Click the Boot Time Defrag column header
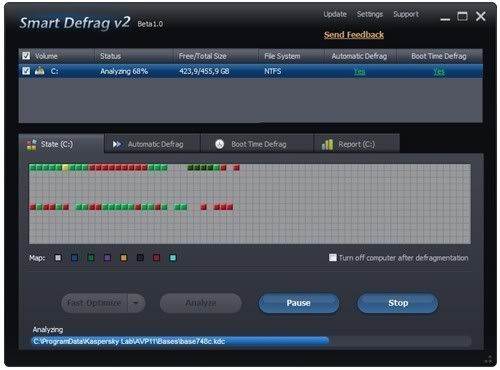Viewport: 500px width, 370px height. pos(440,56)
